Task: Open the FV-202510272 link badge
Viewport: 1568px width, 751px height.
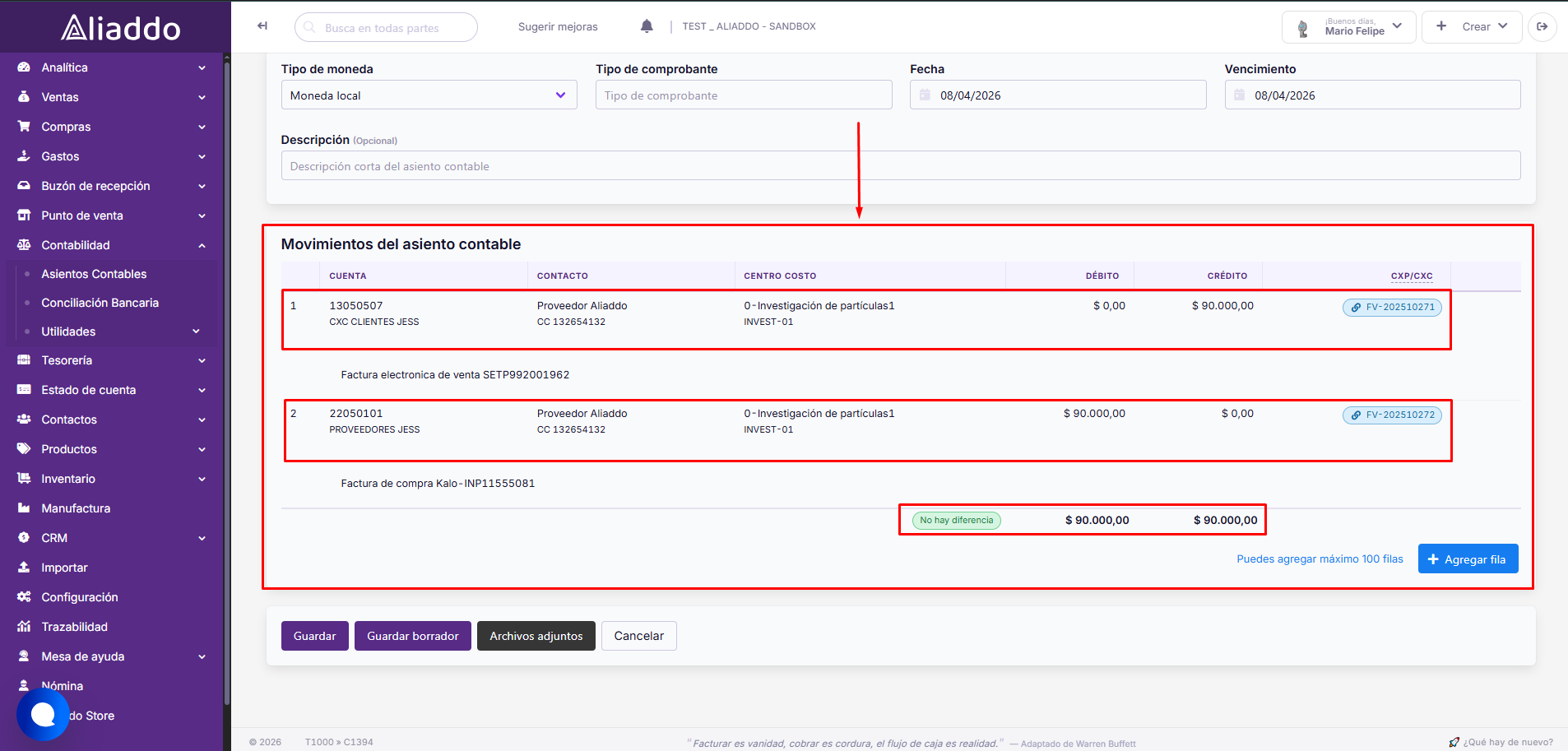Action: [x=1392, y=415]
